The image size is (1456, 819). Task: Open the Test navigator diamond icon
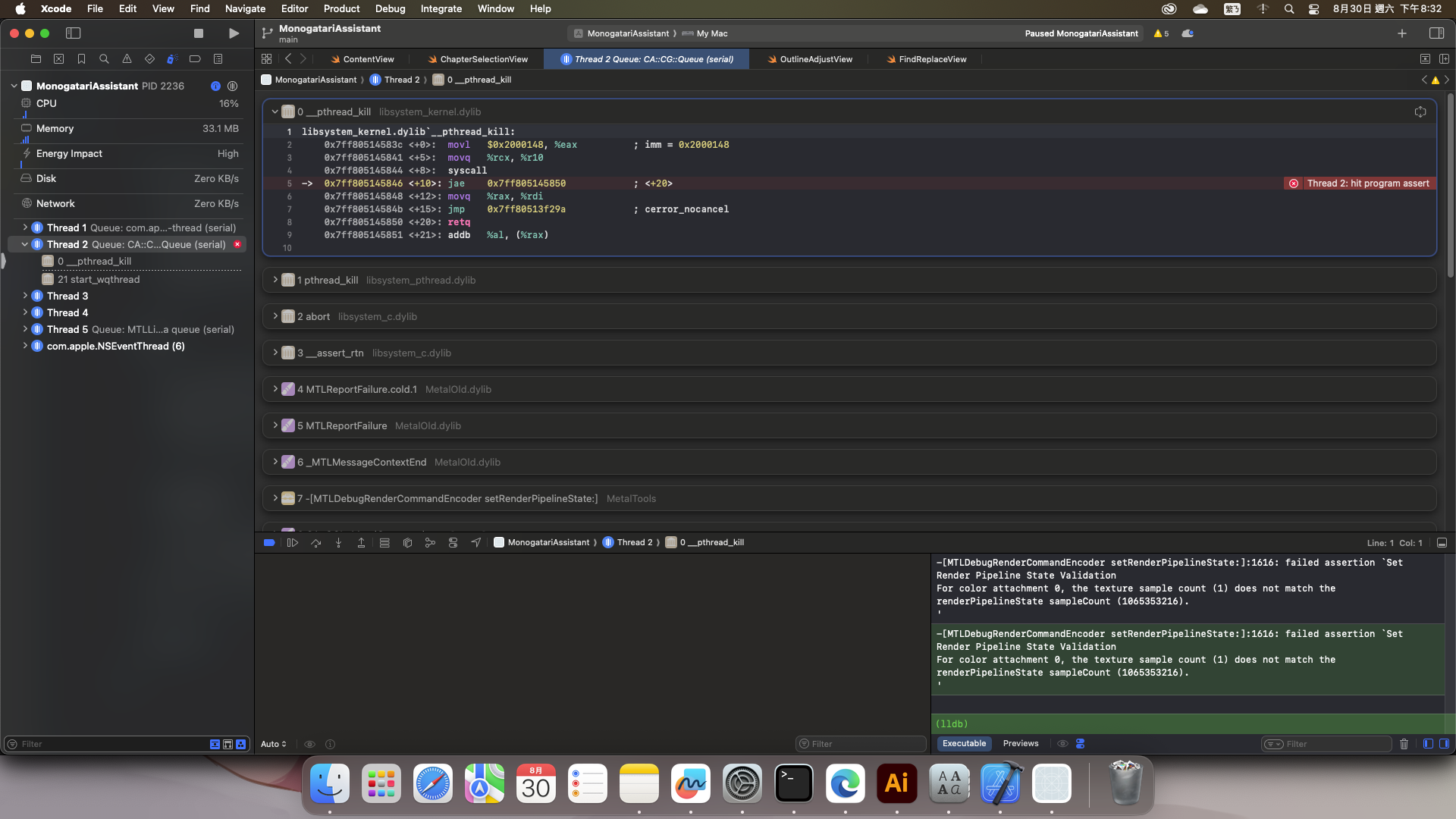(x=149, y=58)
